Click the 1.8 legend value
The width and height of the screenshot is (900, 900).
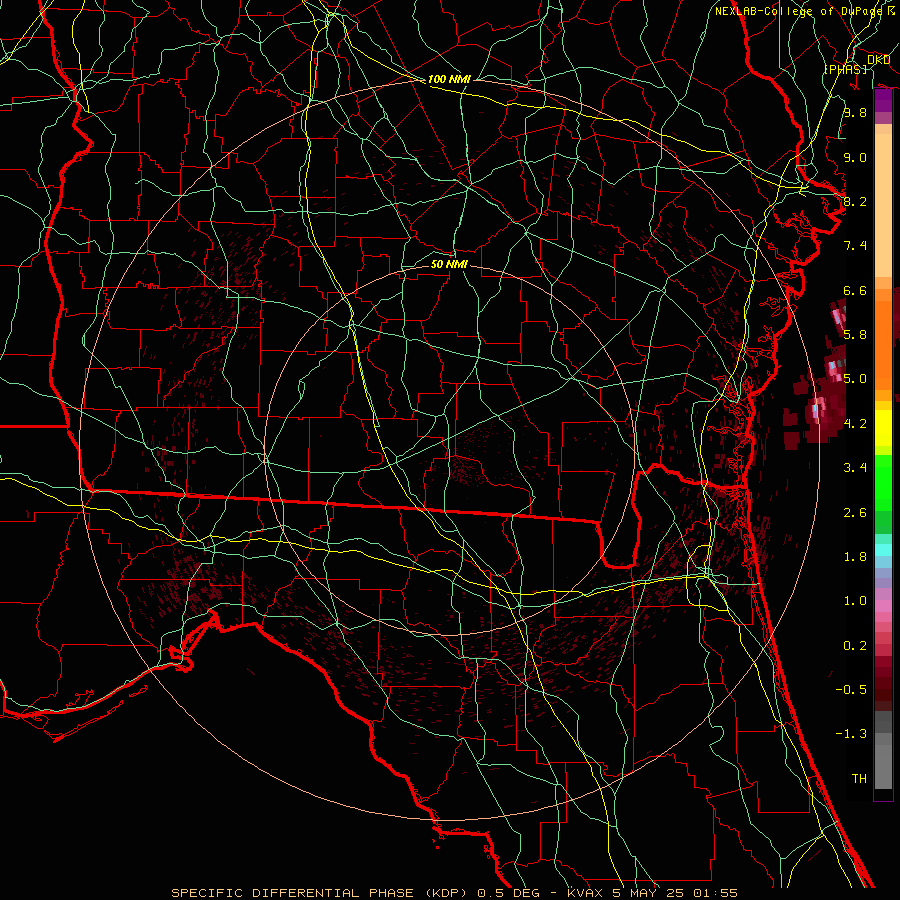point(855,557)
